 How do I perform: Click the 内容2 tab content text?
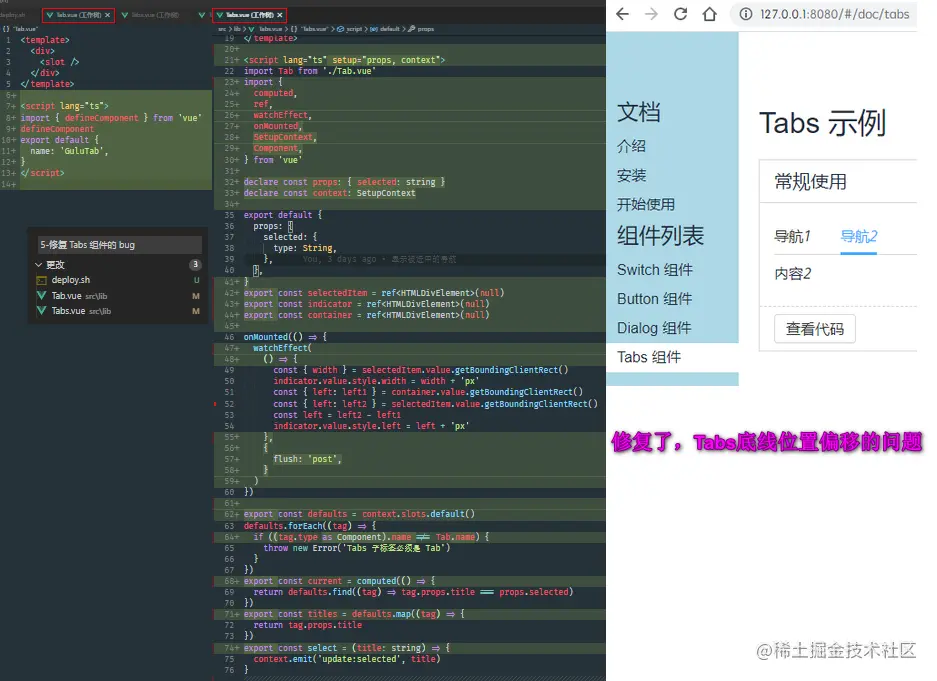792,274
